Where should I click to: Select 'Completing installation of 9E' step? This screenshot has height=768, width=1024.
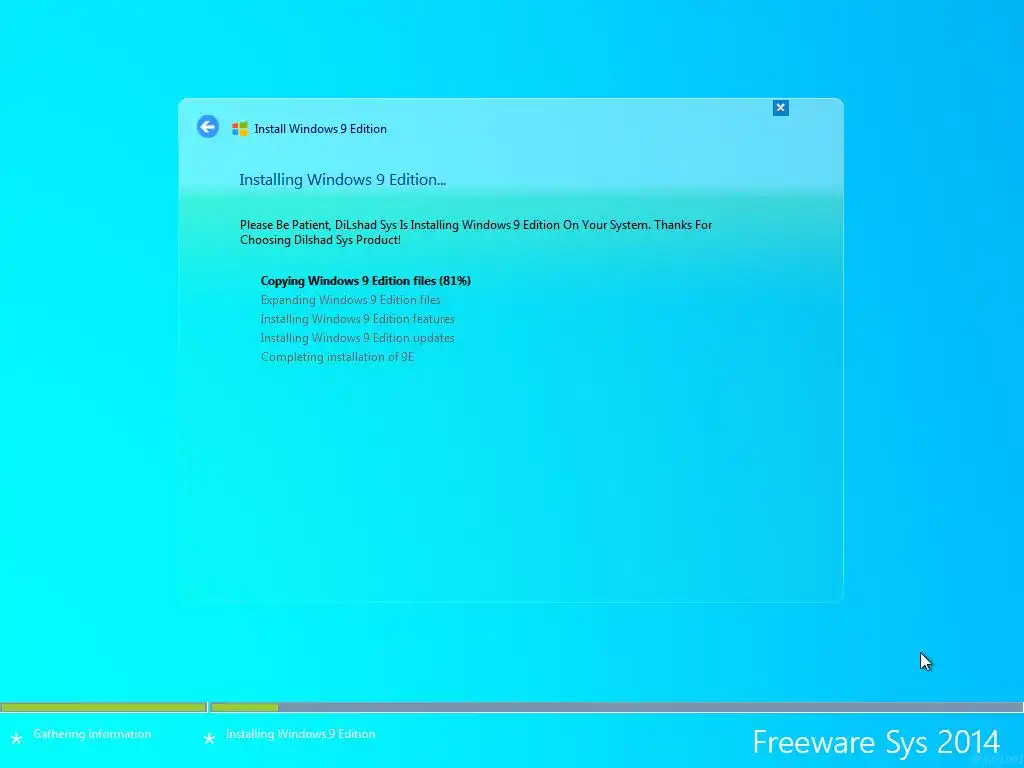coord(338,357)
